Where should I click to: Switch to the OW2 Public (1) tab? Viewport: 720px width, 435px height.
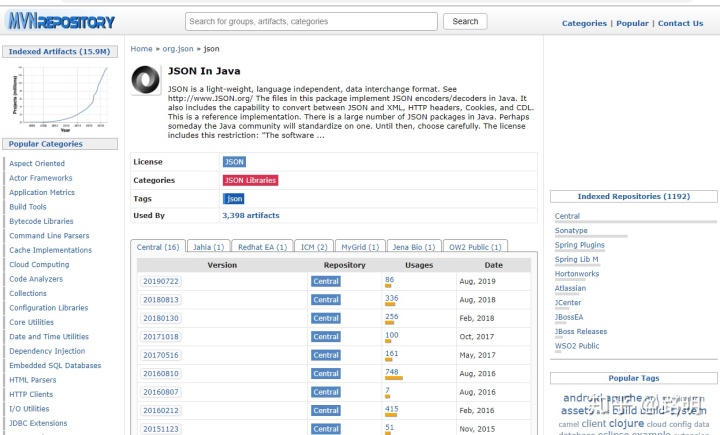(475, 247)
